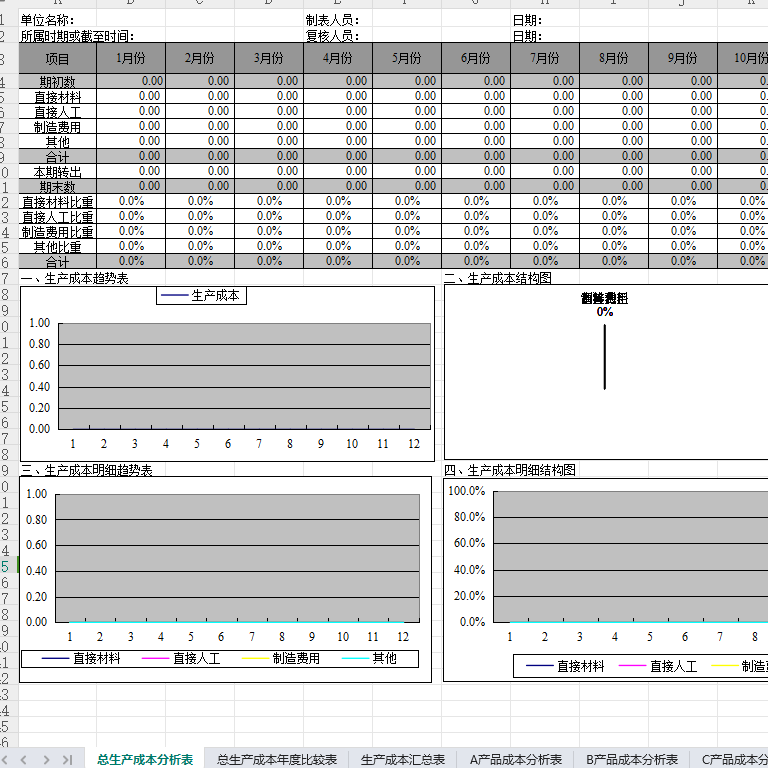Select the 0% data label in structure chart
The height and width of the screenshot is (768, 768).
pos(605,312)
